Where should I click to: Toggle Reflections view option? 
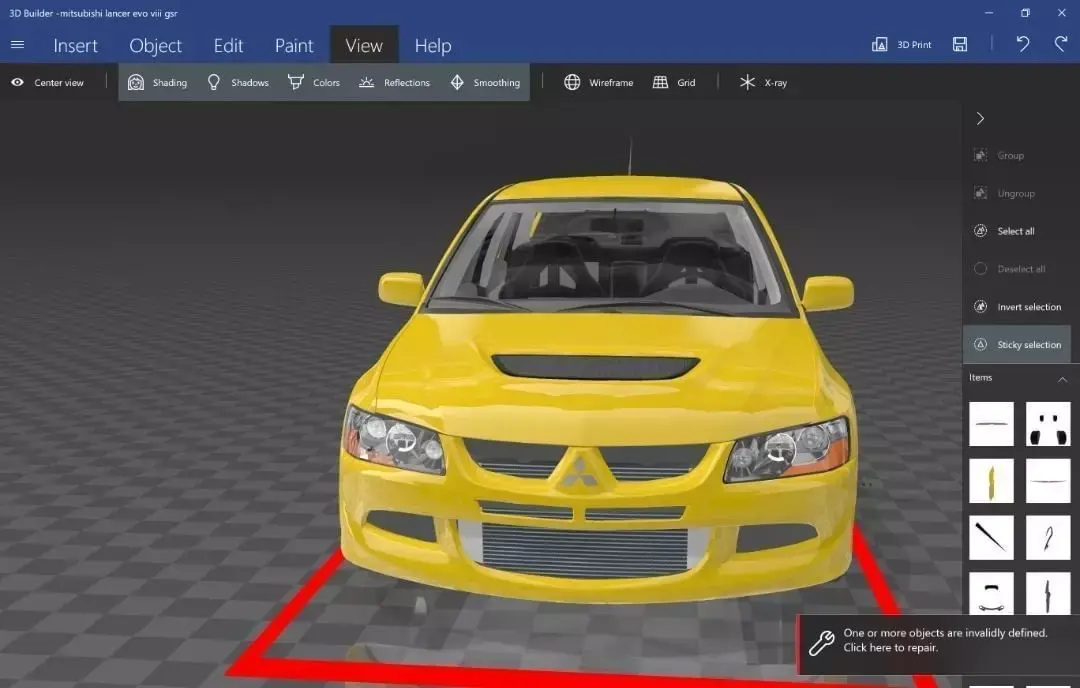point(394,83)
